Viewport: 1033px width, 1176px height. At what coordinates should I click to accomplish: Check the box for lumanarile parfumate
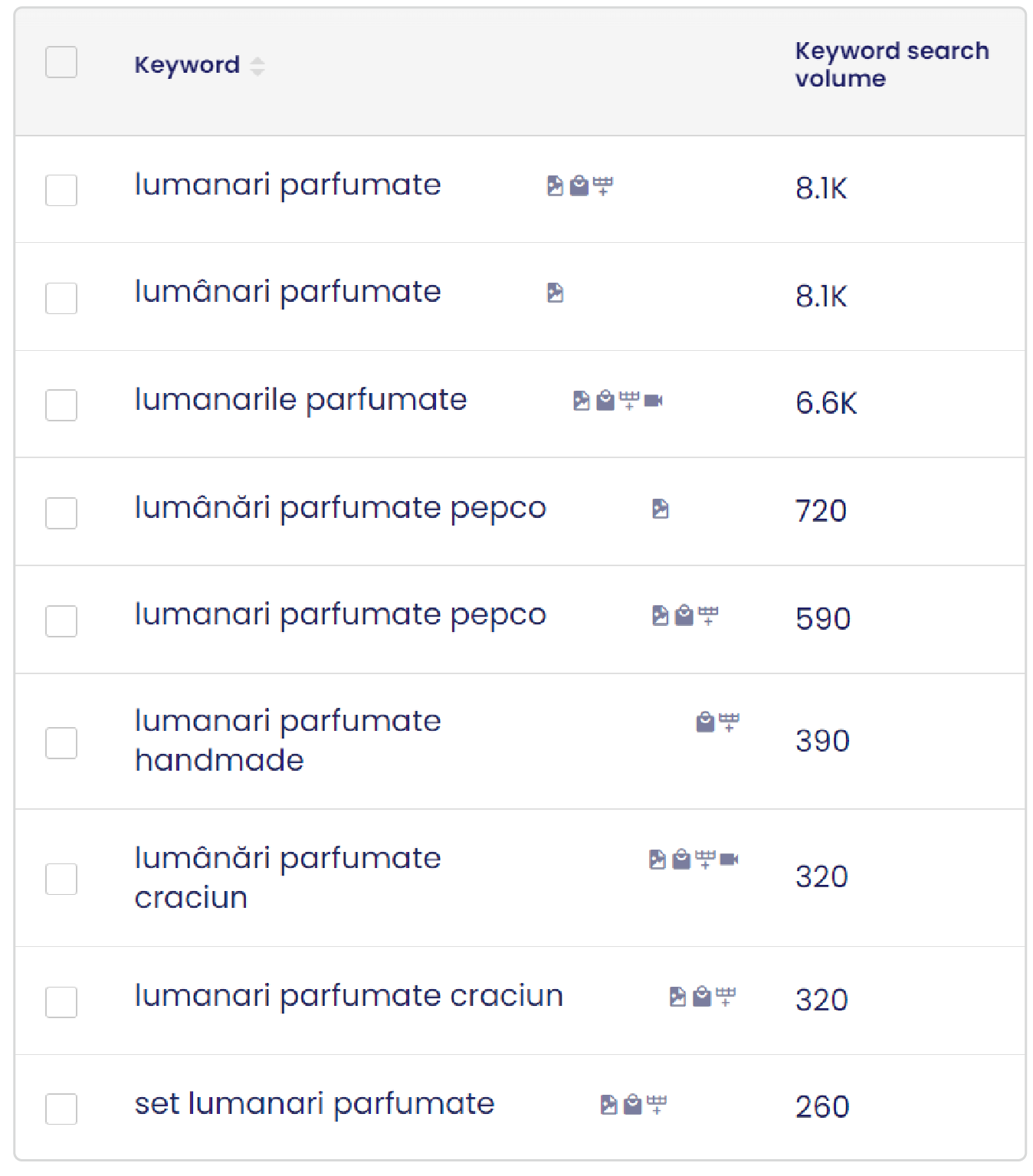(x=61, y=405)
